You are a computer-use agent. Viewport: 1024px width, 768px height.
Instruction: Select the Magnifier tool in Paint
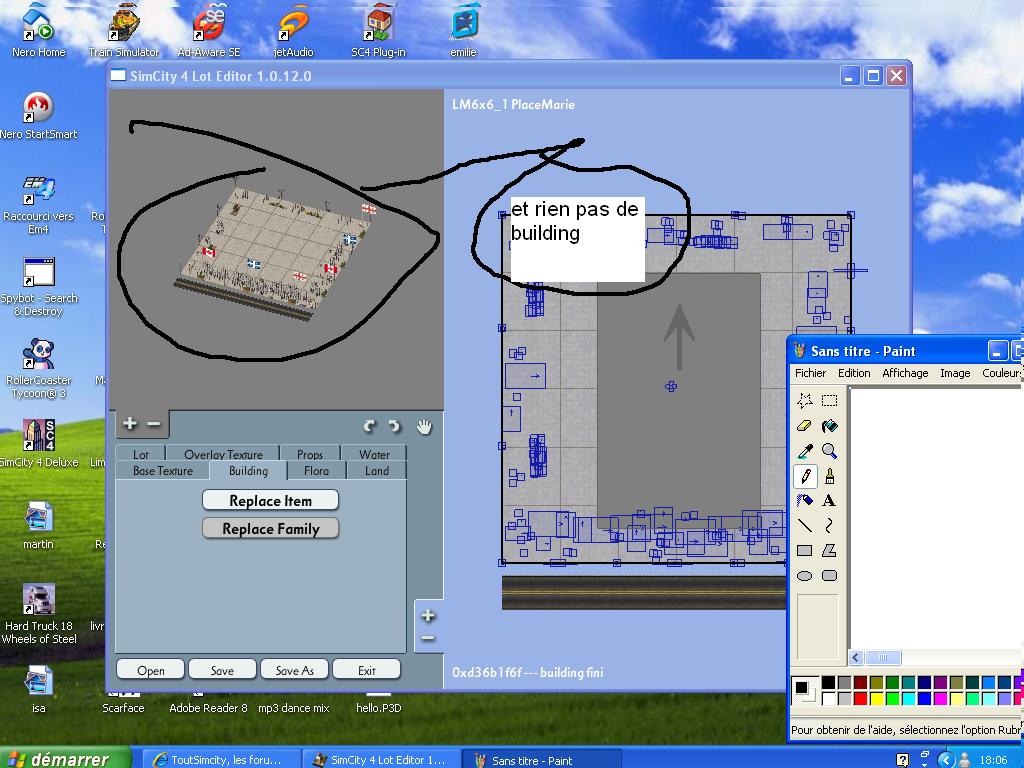click(x=829, y=451)
